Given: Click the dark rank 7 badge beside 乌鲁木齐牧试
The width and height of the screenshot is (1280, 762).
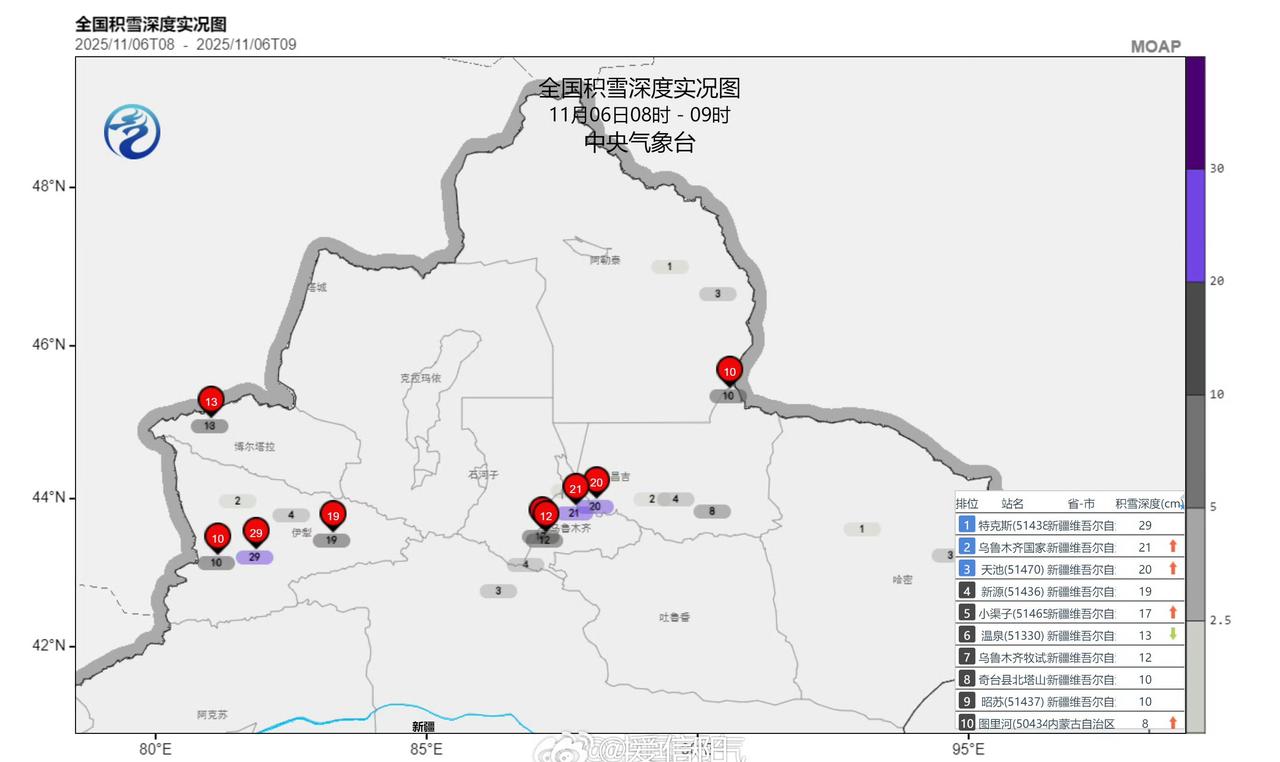Looking at the screenshot, I should coord(966,657).
